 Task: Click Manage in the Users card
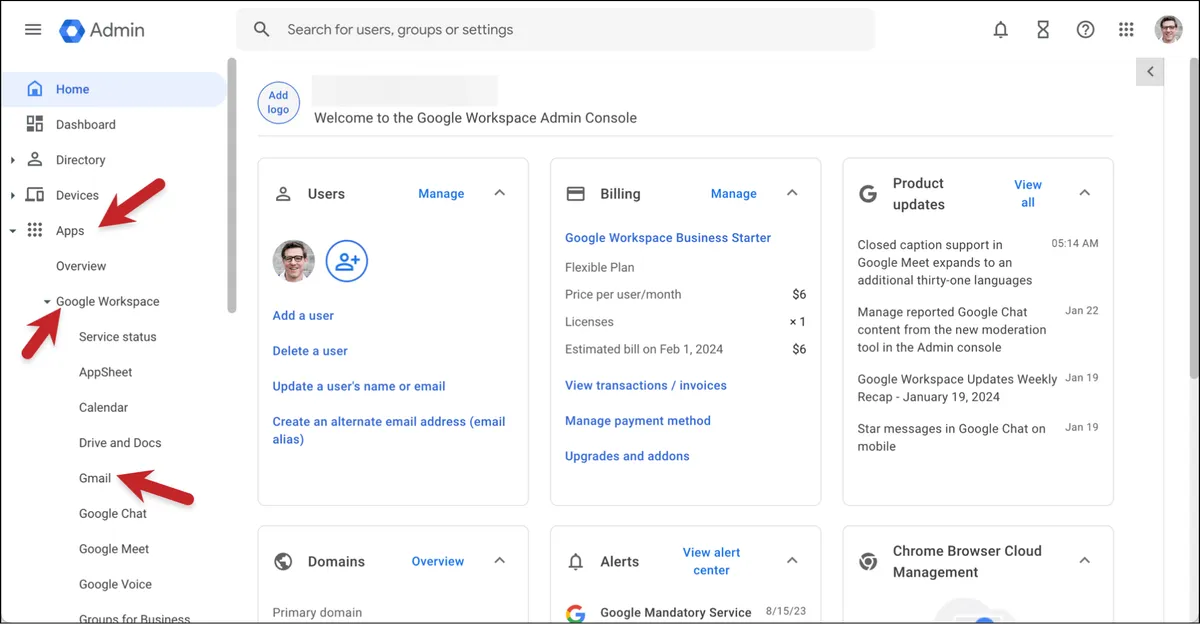pyautogui.click(x=441, y=194)
